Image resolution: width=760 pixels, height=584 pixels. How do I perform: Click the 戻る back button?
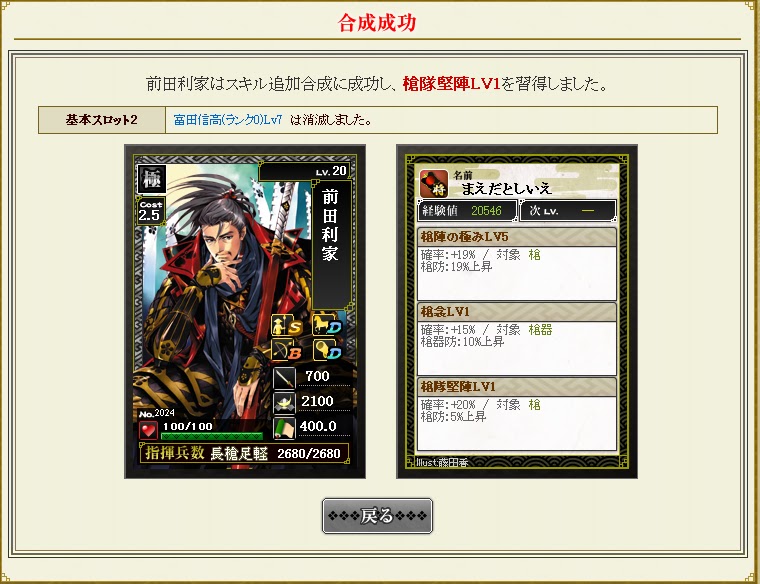[x=377, y=516]
